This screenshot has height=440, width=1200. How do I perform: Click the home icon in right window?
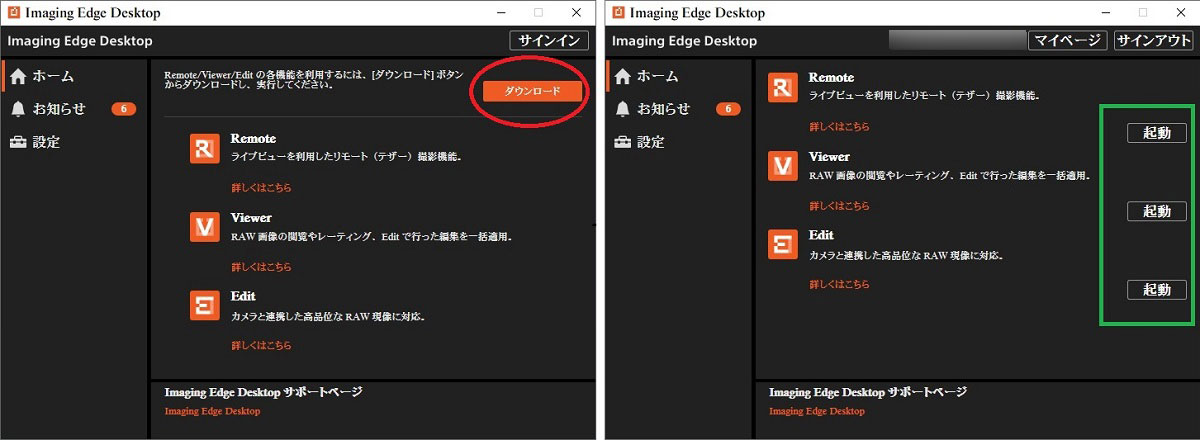[623, 76]
